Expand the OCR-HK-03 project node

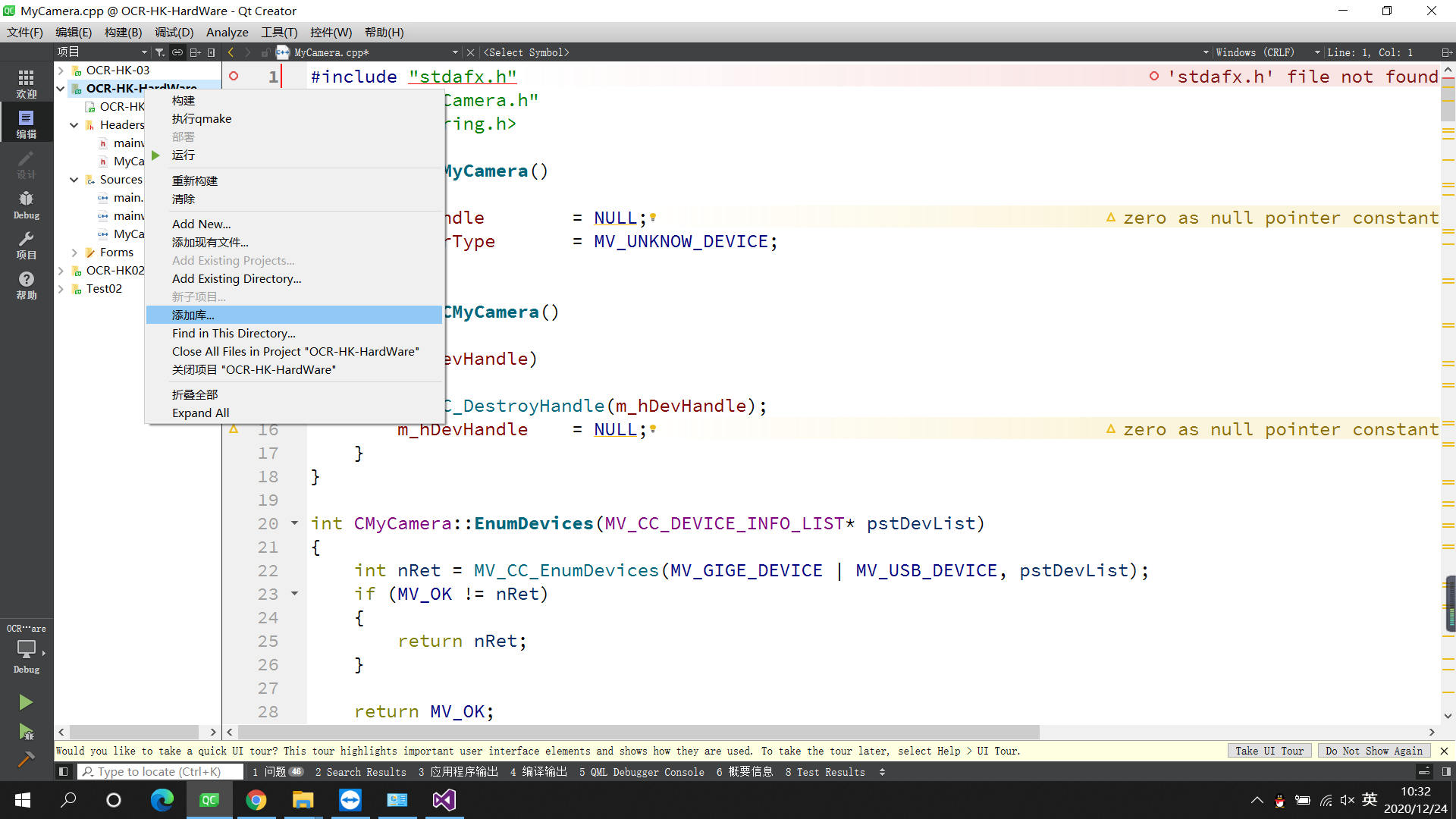61,71
